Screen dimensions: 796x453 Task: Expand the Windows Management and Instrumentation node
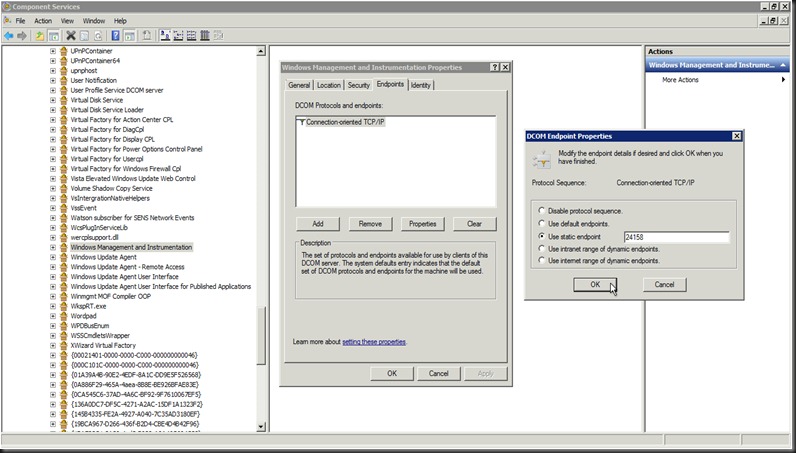click(x=53, y=247)
